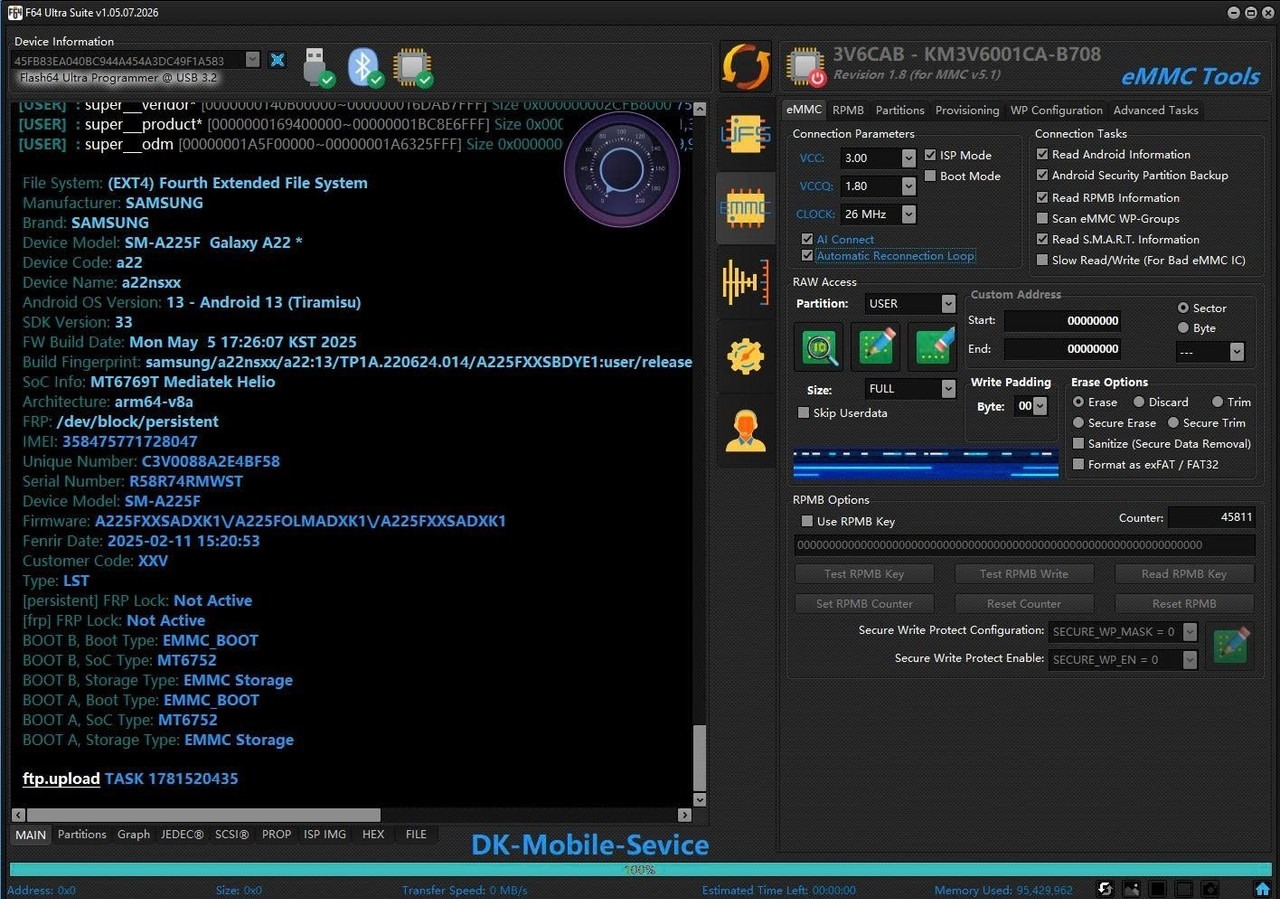The image size is (1280, 899).
Task: Enable Scan eMMC WP-Groups checkbox
Action: pos(1043,218)
